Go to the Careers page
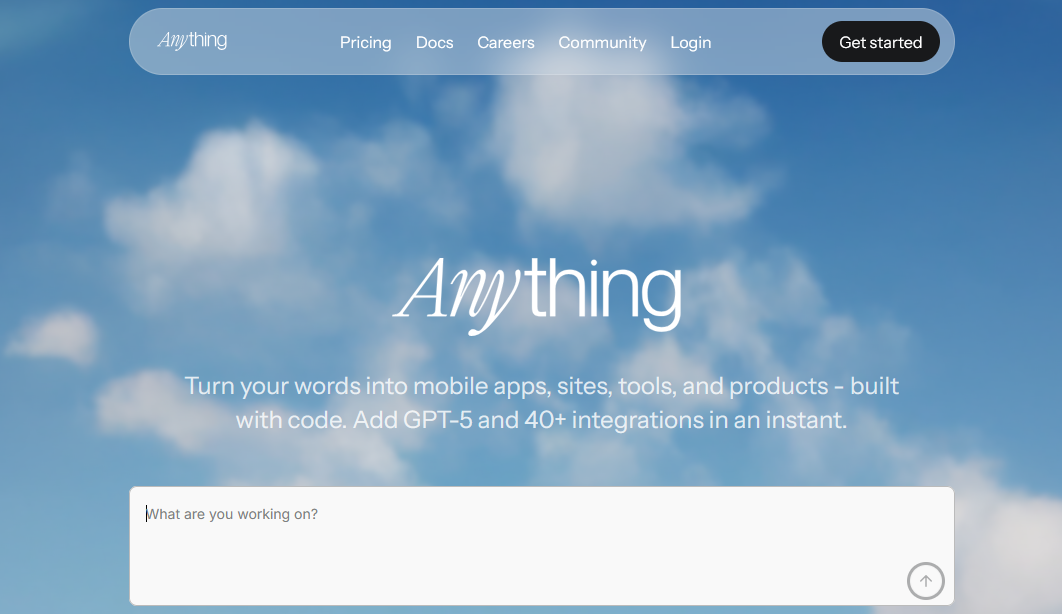The image size is (1062, 614). [x=505, y=43]
